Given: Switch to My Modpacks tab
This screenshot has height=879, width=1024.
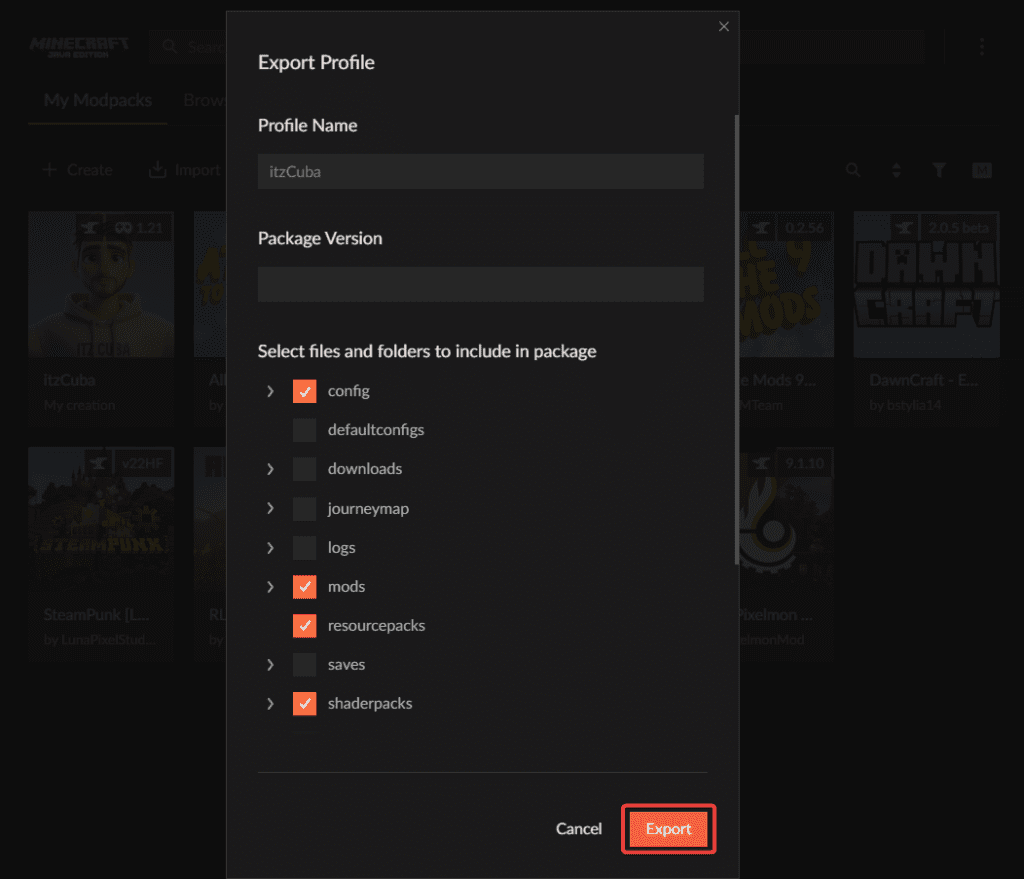Looking at the screenshot, I should 98,101.
